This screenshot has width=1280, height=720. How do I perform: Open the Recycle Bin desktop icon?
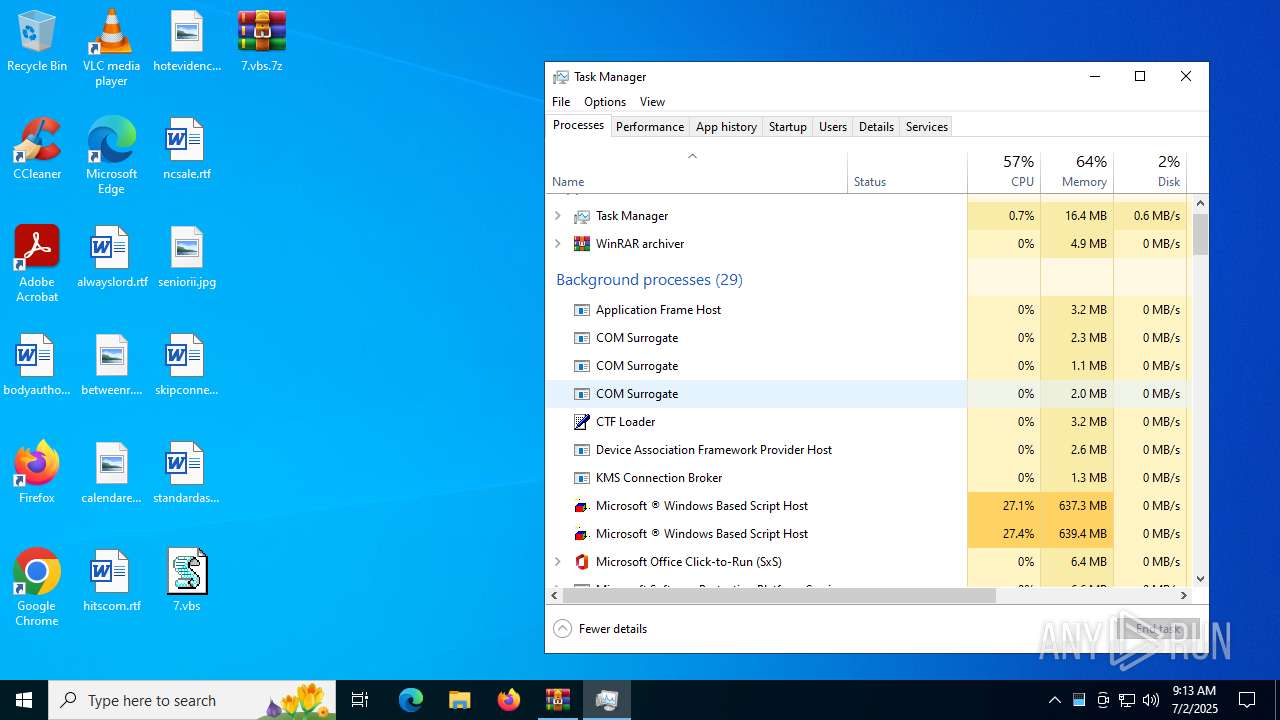[x=37, y=42]
